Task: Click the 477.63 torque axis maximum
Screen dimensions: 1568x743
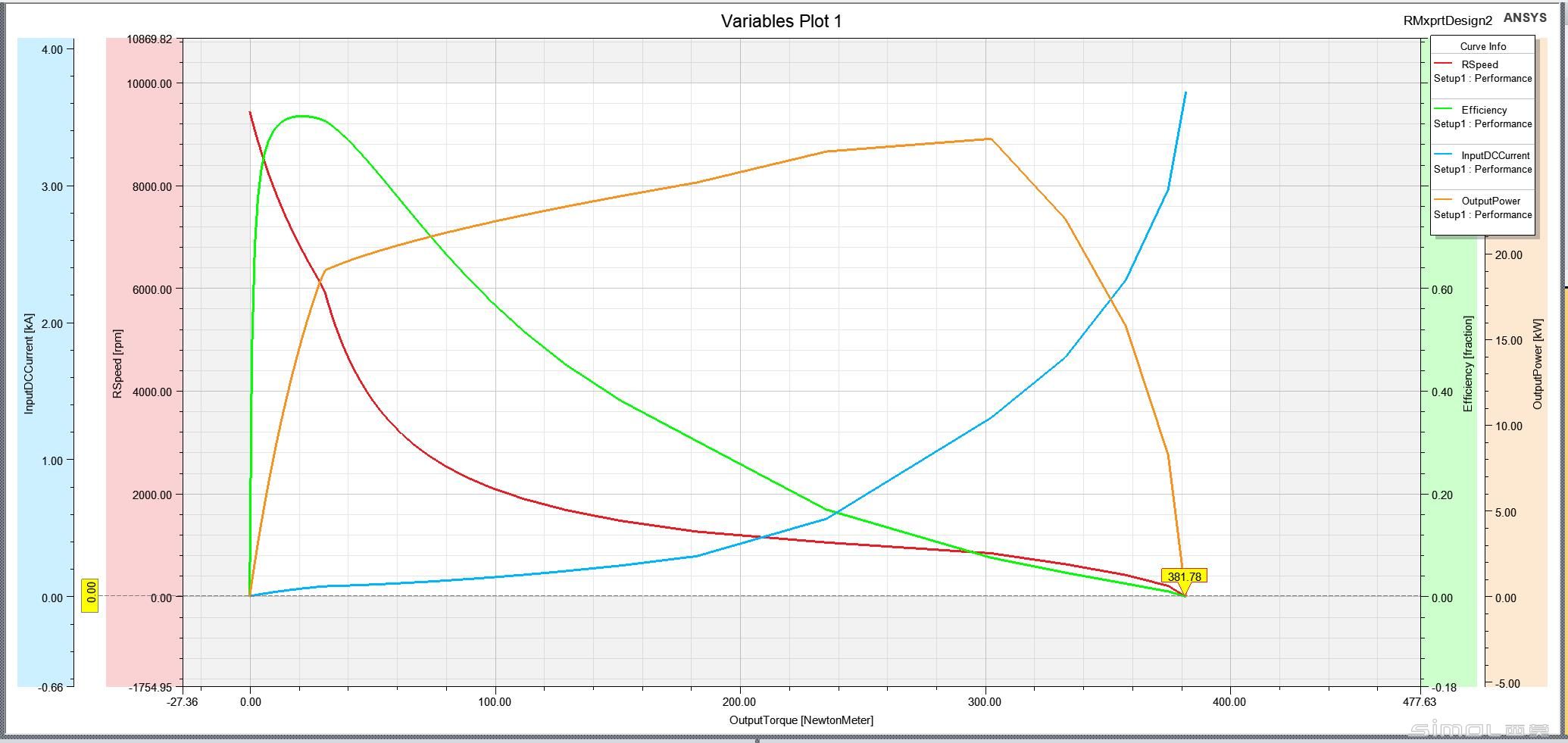Action: click(1419, 701)
